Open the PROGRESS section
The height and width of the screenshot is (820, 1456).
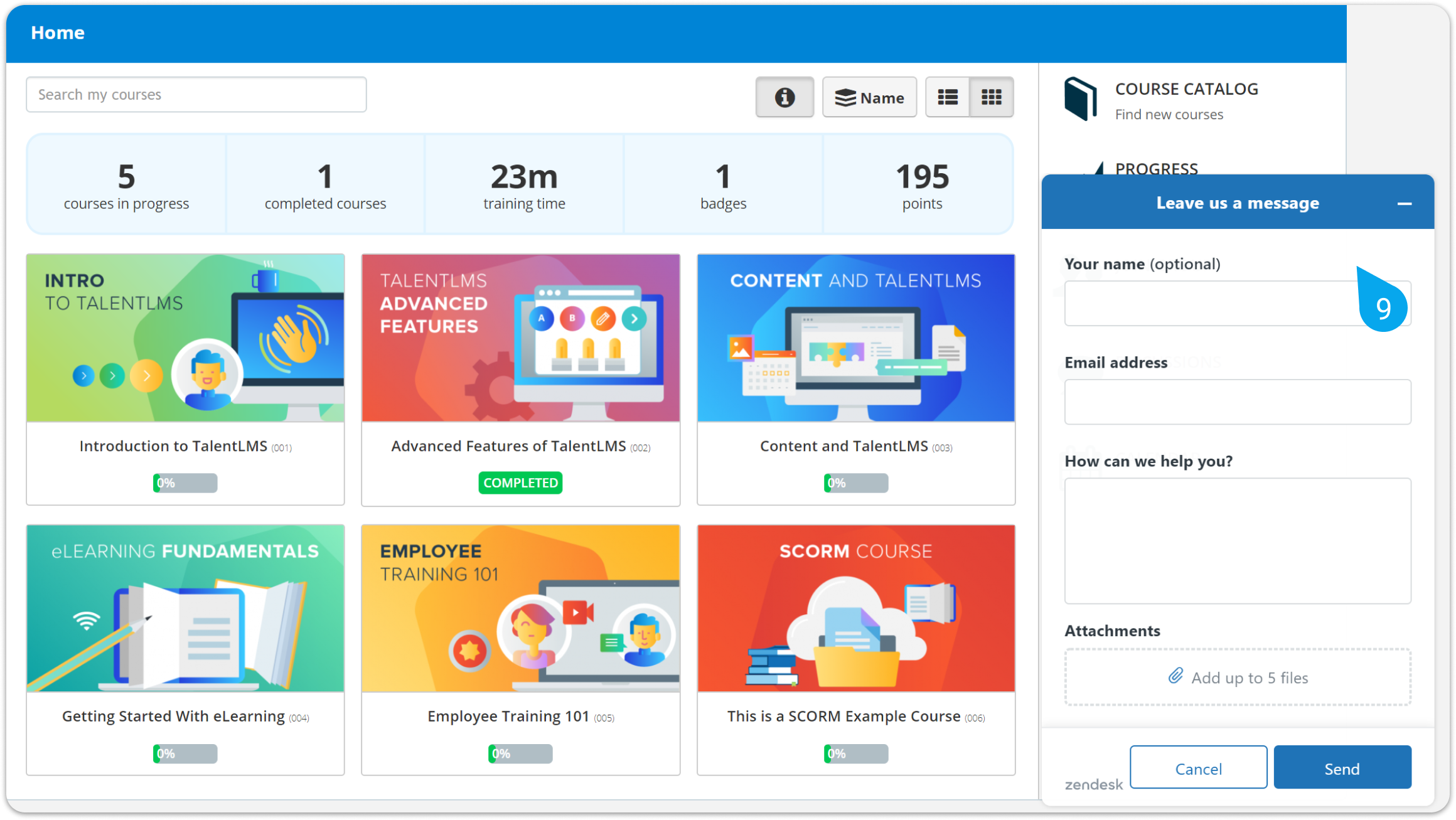(1157, 168)
